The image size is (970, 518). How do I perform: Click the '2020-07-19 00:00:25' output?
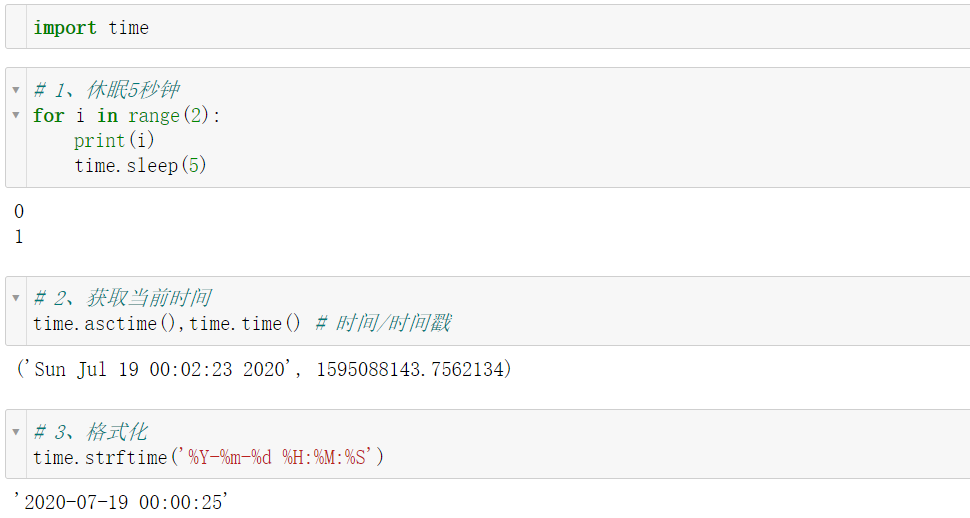122,502
